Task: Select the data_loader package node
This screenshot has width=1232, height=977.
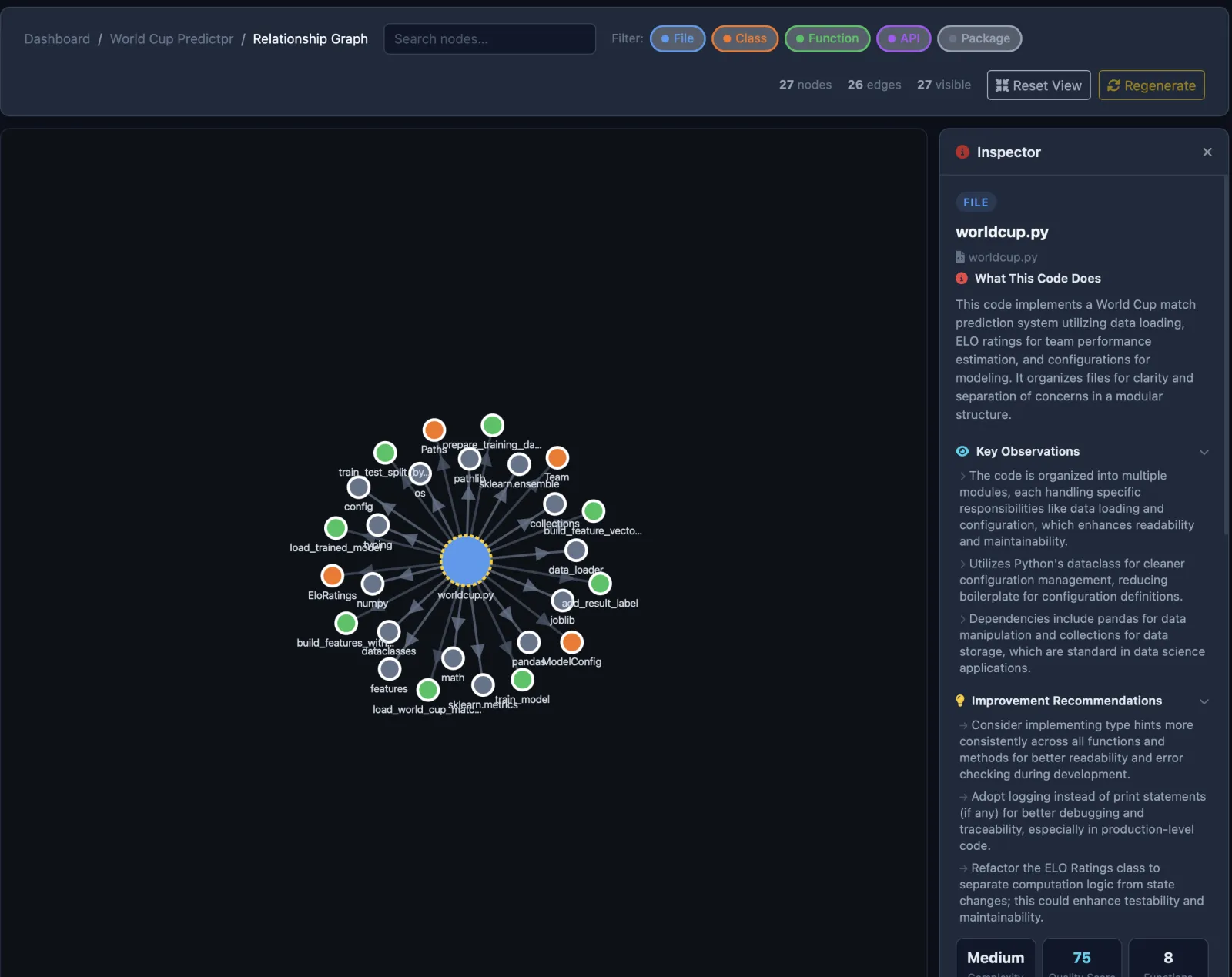Action: 576,550
